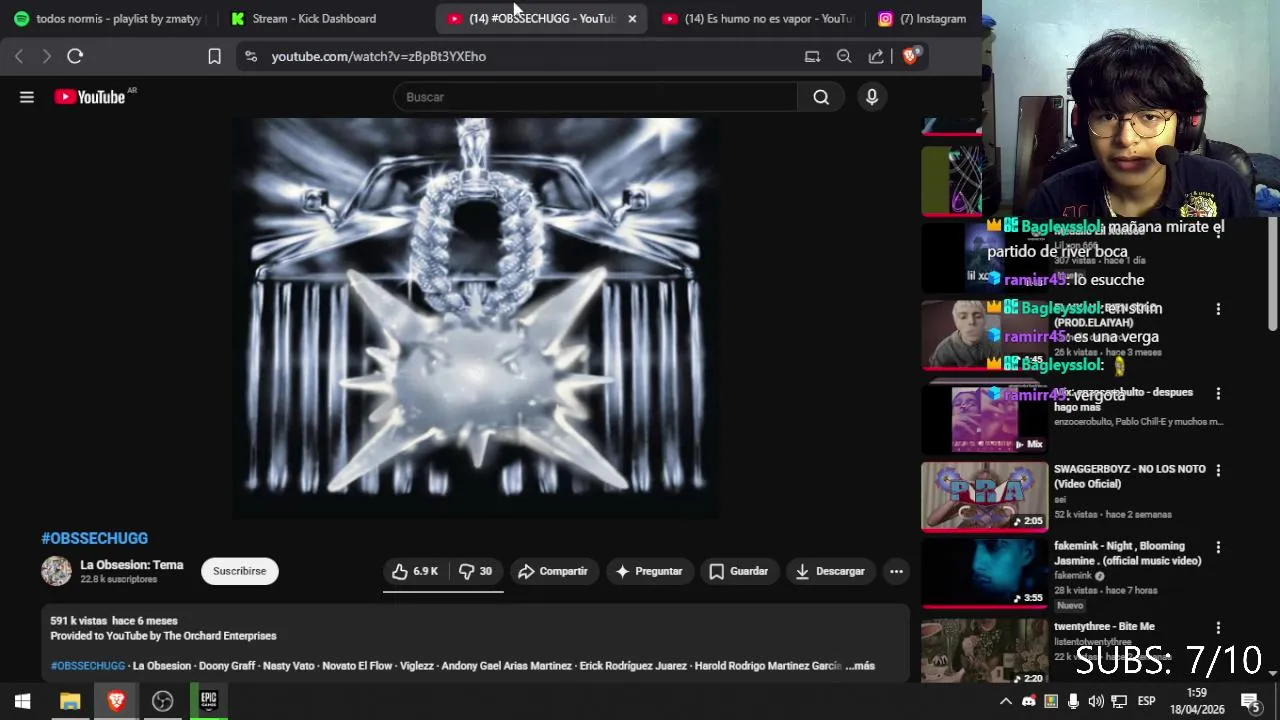1280x720 pixels.
Task: Click the search magnifier button
Action: coord(821,97)
